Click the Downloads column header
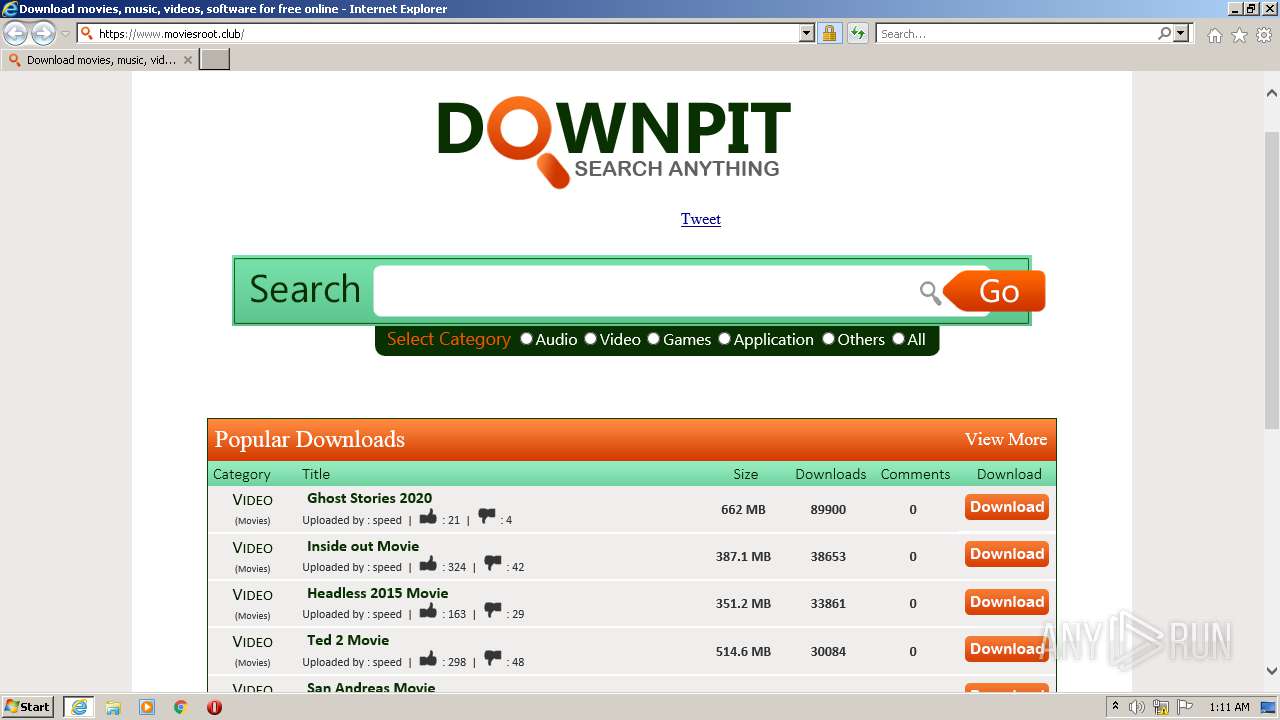 830,474
